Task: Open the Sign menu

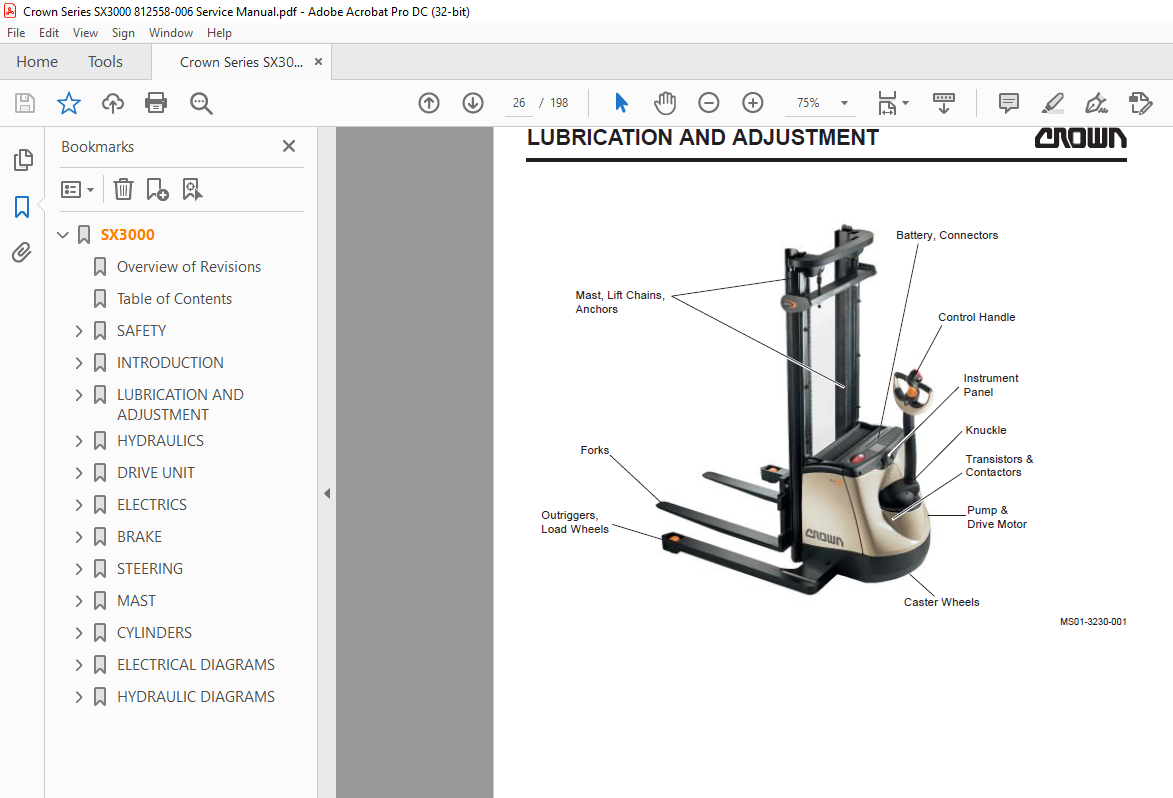Action: click(x=123, y=33)
